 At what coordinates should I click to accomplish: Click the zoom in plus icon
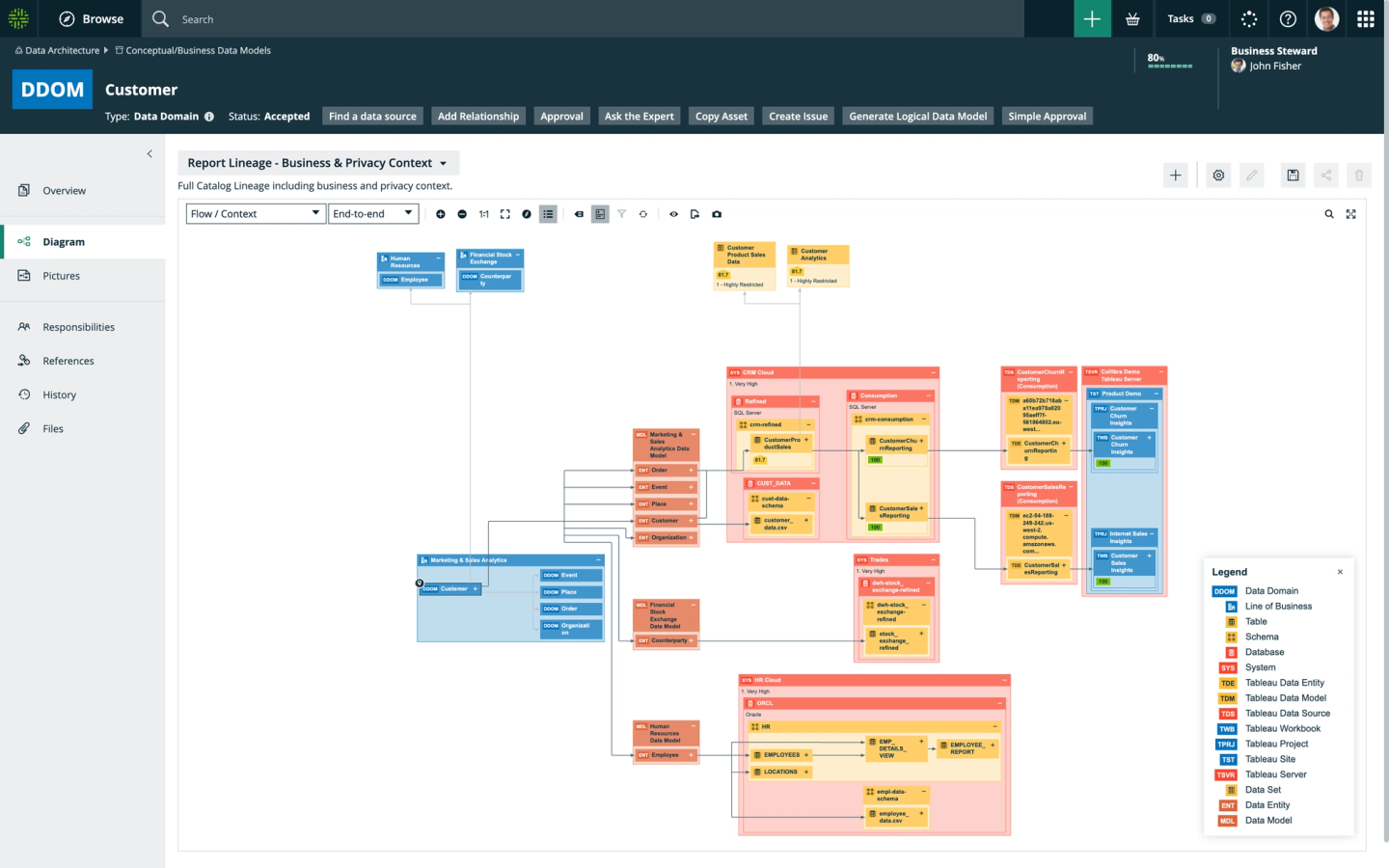click(441, 214)
